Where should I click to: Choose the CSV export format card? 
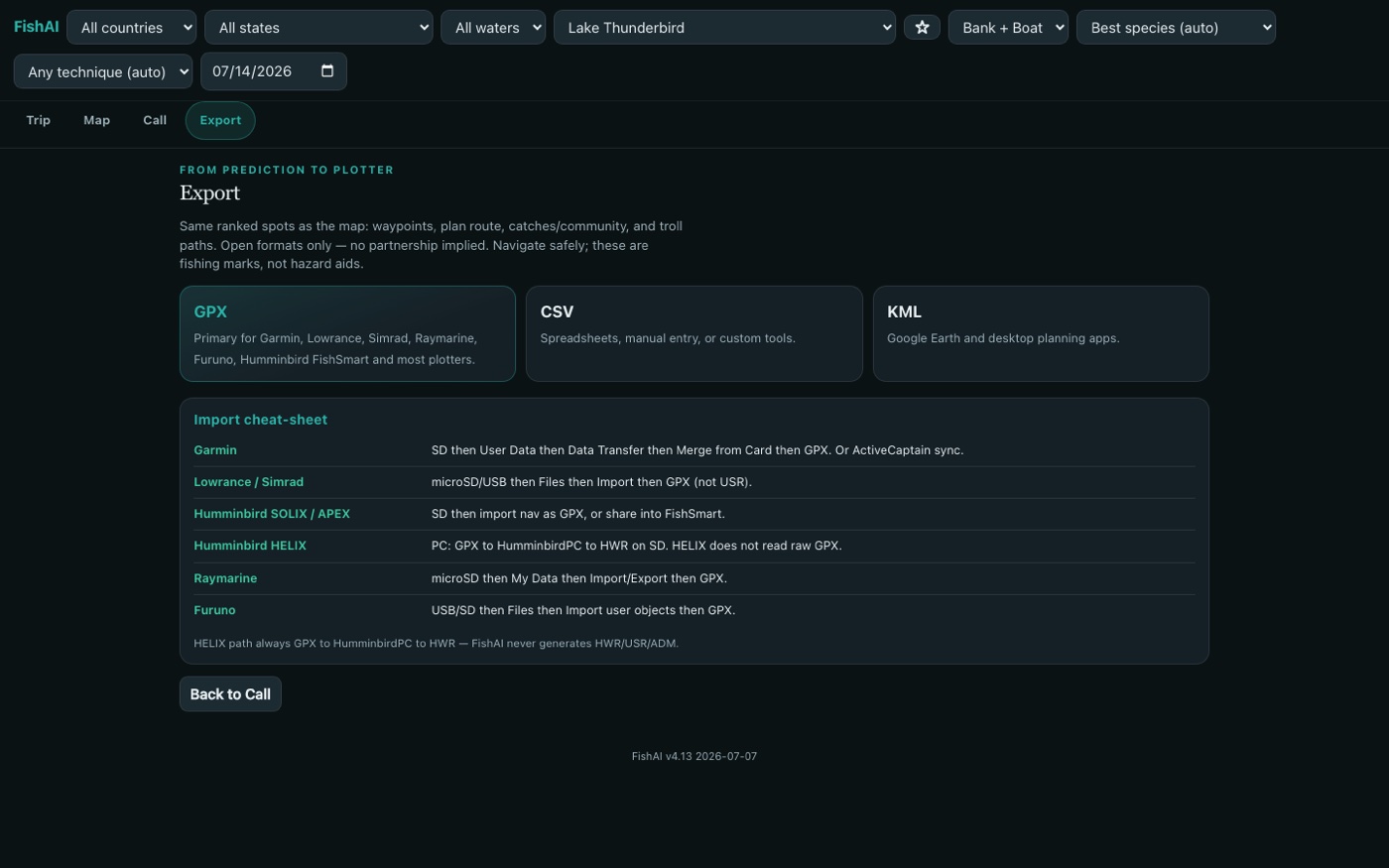click(694, 333)
